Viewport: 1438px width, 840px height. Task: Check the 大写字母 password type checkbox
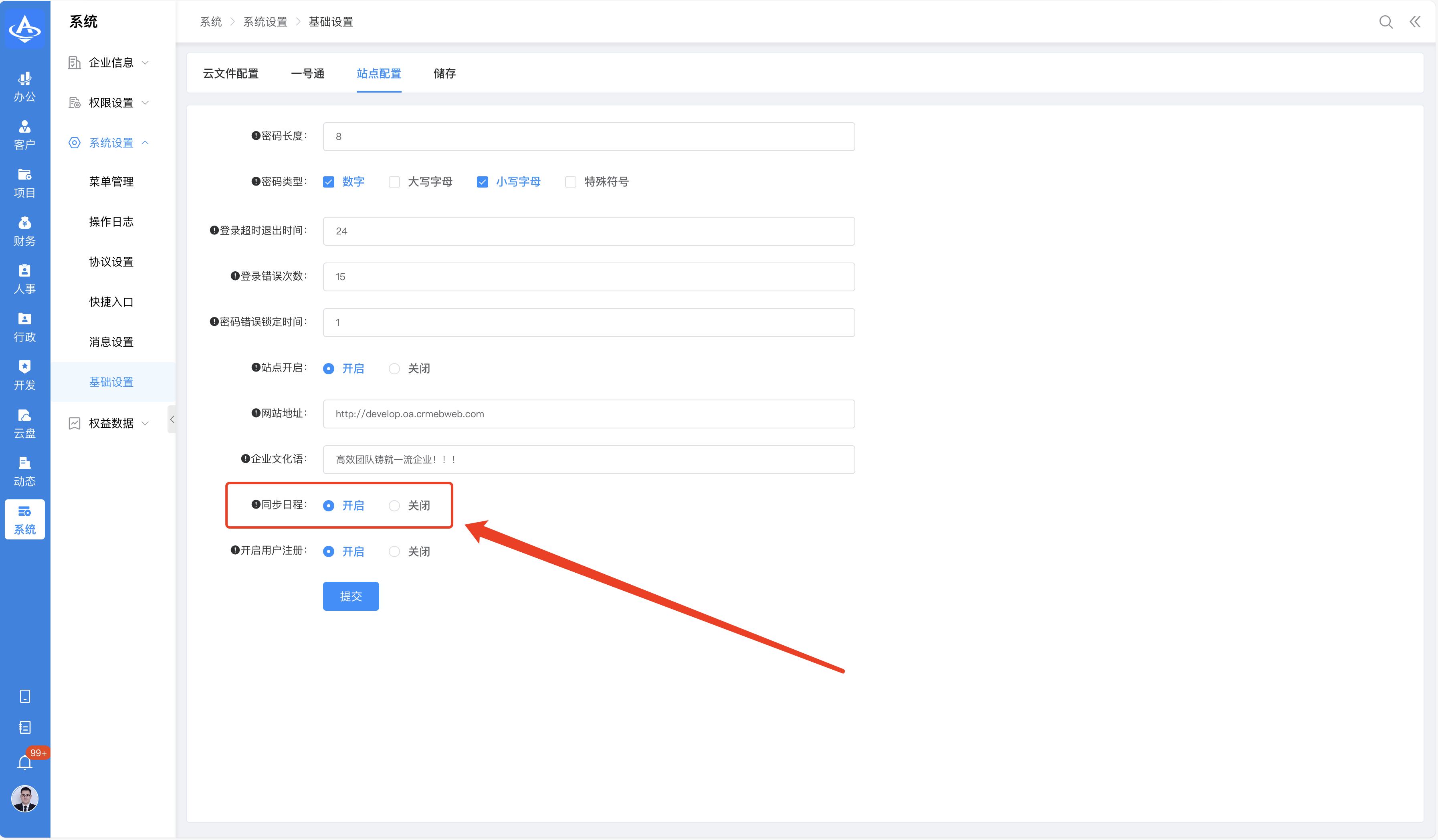pyautogui.click(x=394, y=182)
